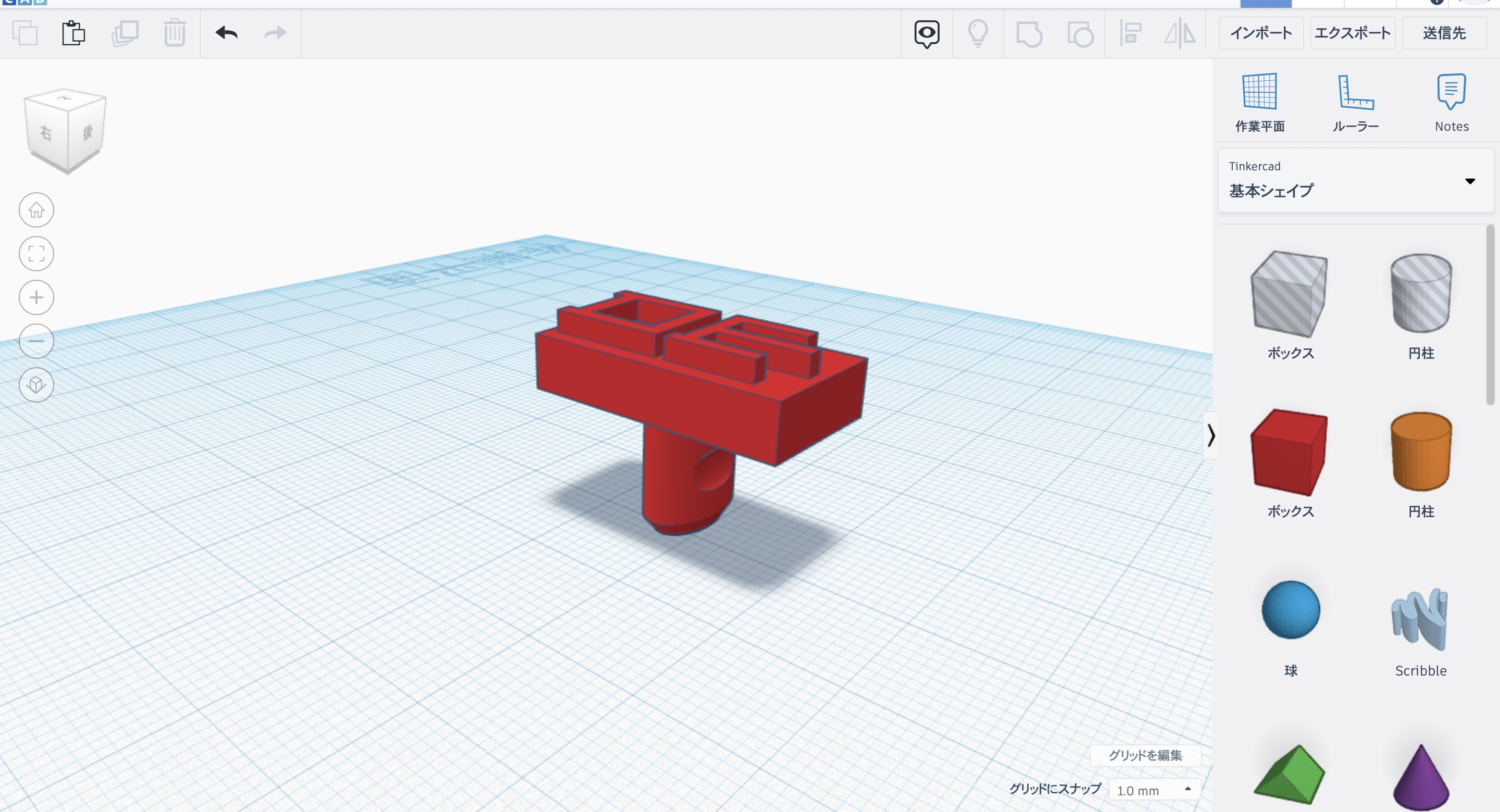Select the green roof shape

point(1289,774)
